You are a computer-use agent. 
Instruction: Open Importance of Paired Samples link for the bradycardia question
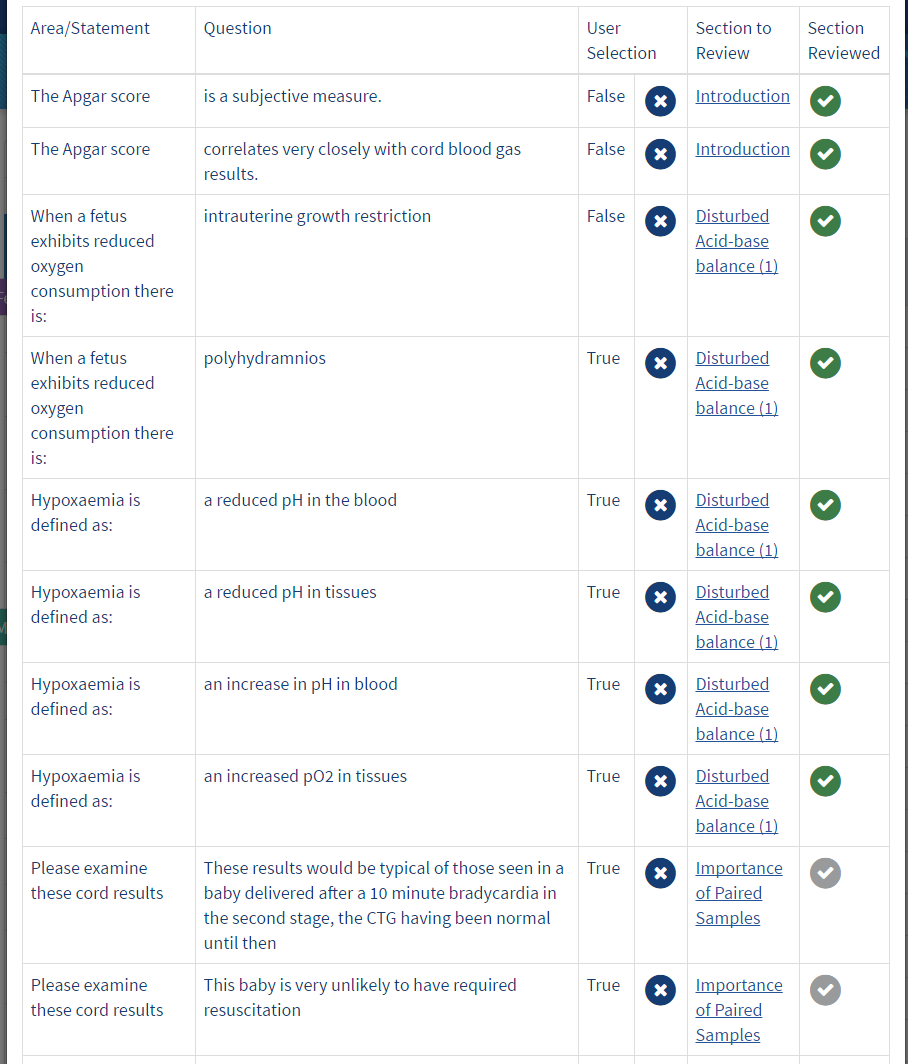click(738, 893)
